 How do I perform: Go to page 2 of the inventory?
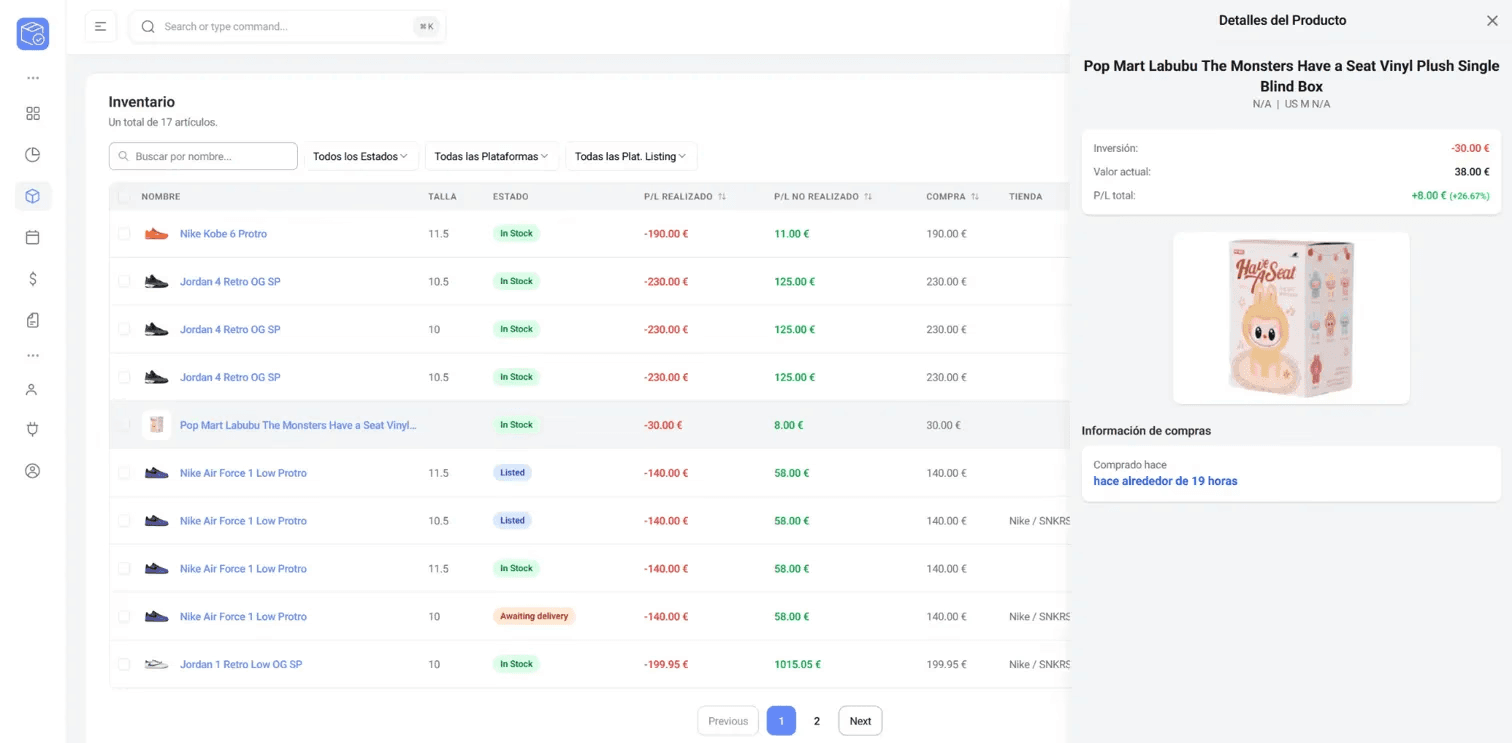click(817, 721)
